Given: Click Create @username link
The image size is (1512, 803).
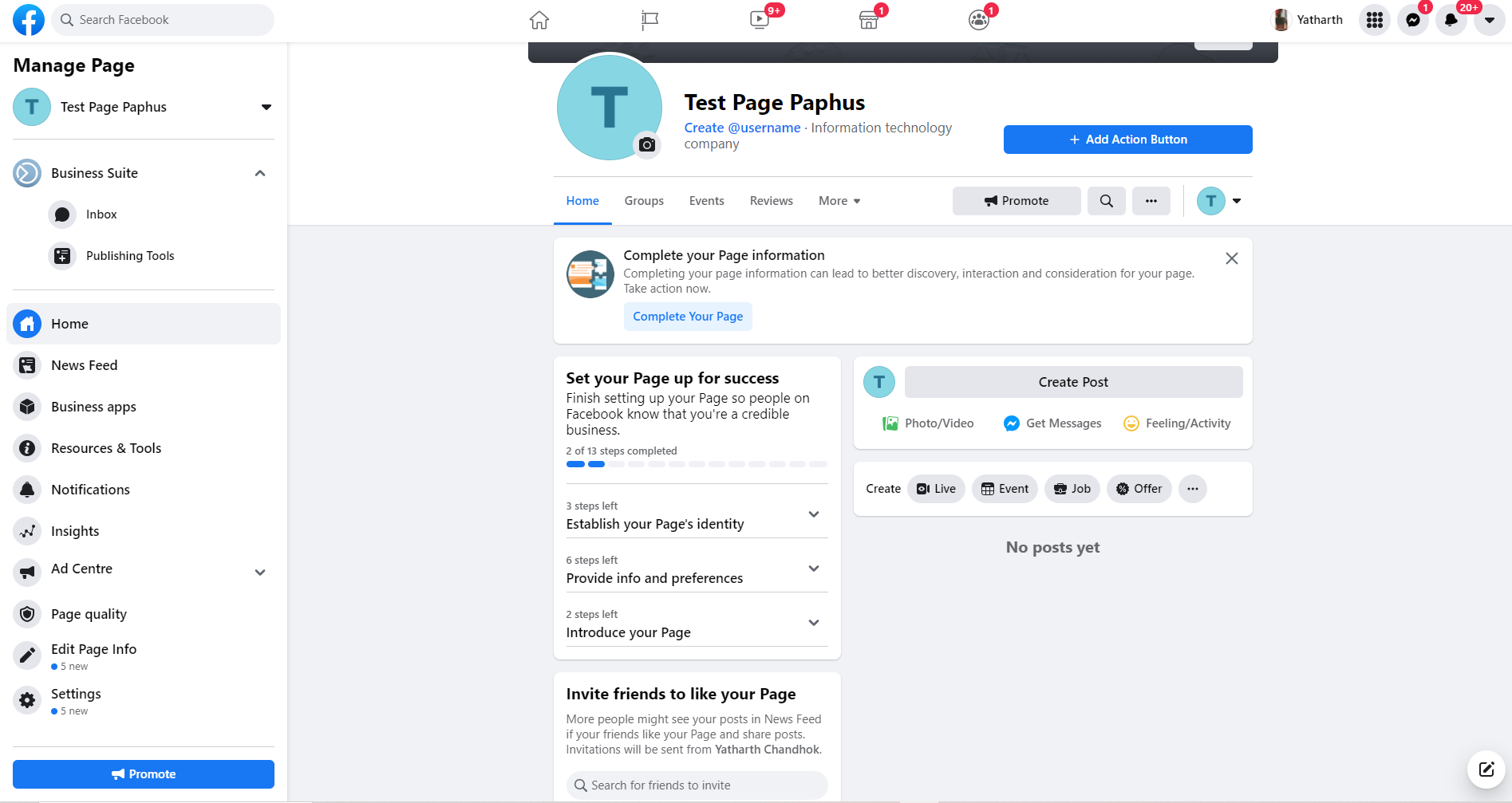Looking at the screenshot, I should click(742, 128).
